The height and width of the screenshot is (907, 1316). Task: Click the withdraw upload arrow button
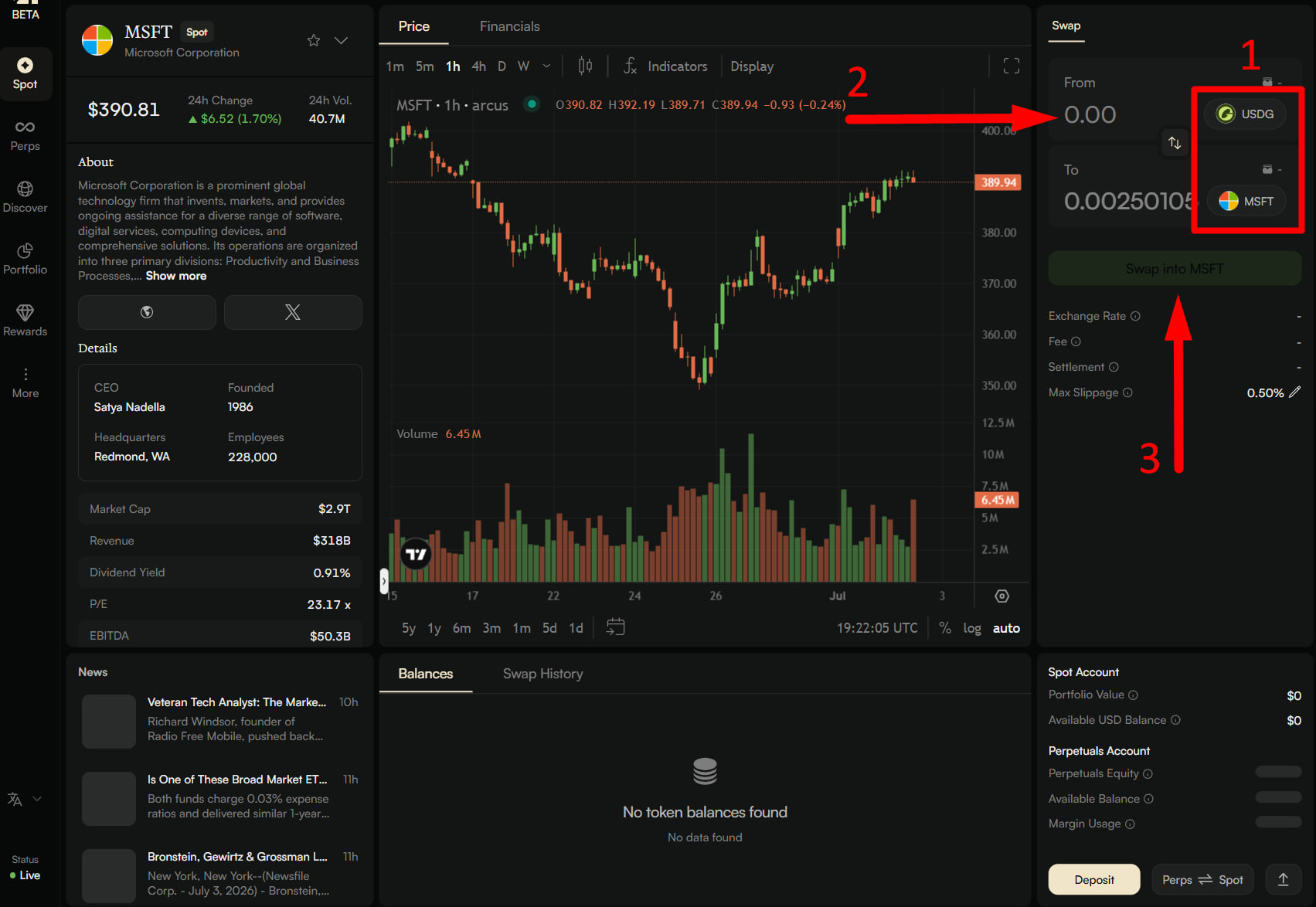[x=1283, y=879]
